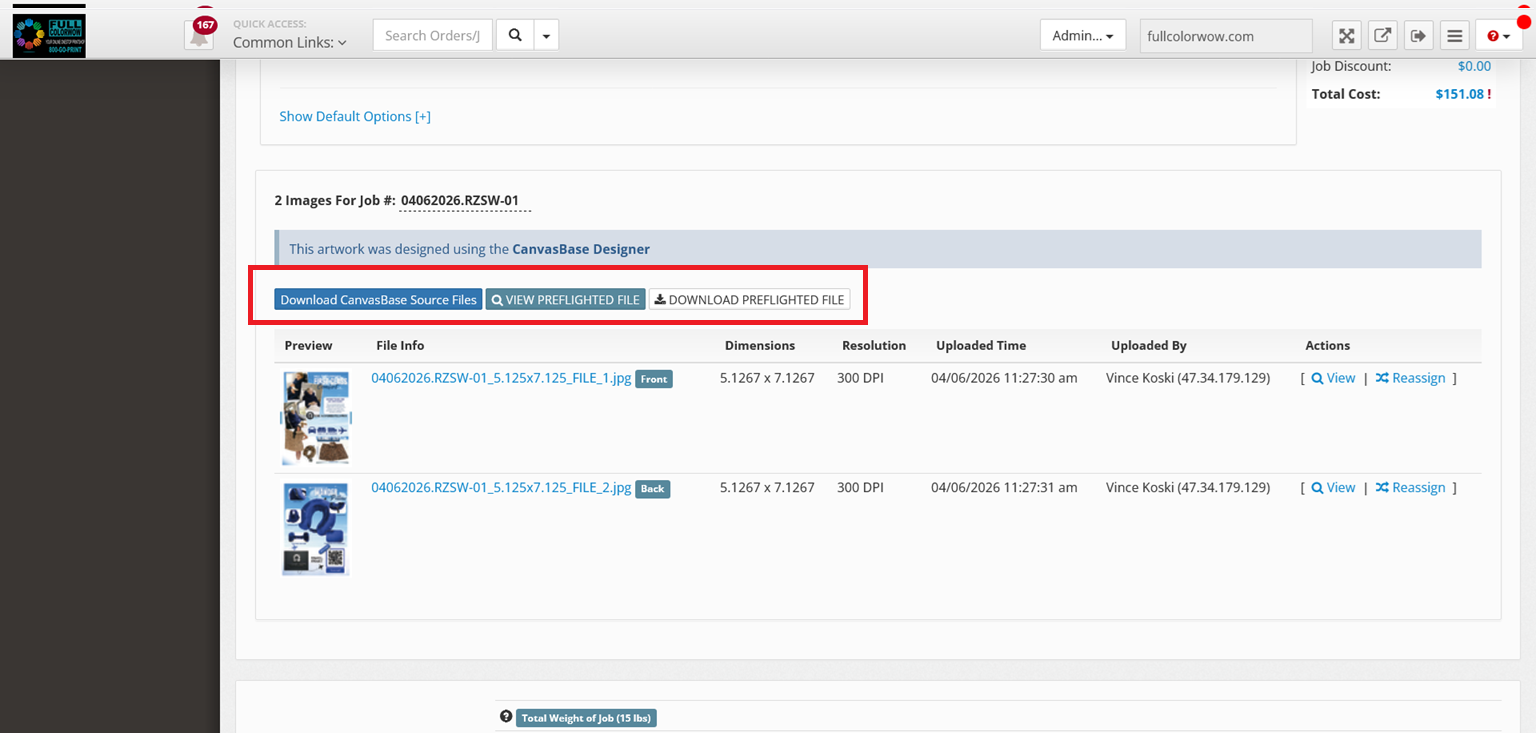
Task: Open the search options caret dropdown
Action: (x=546, y=35)
